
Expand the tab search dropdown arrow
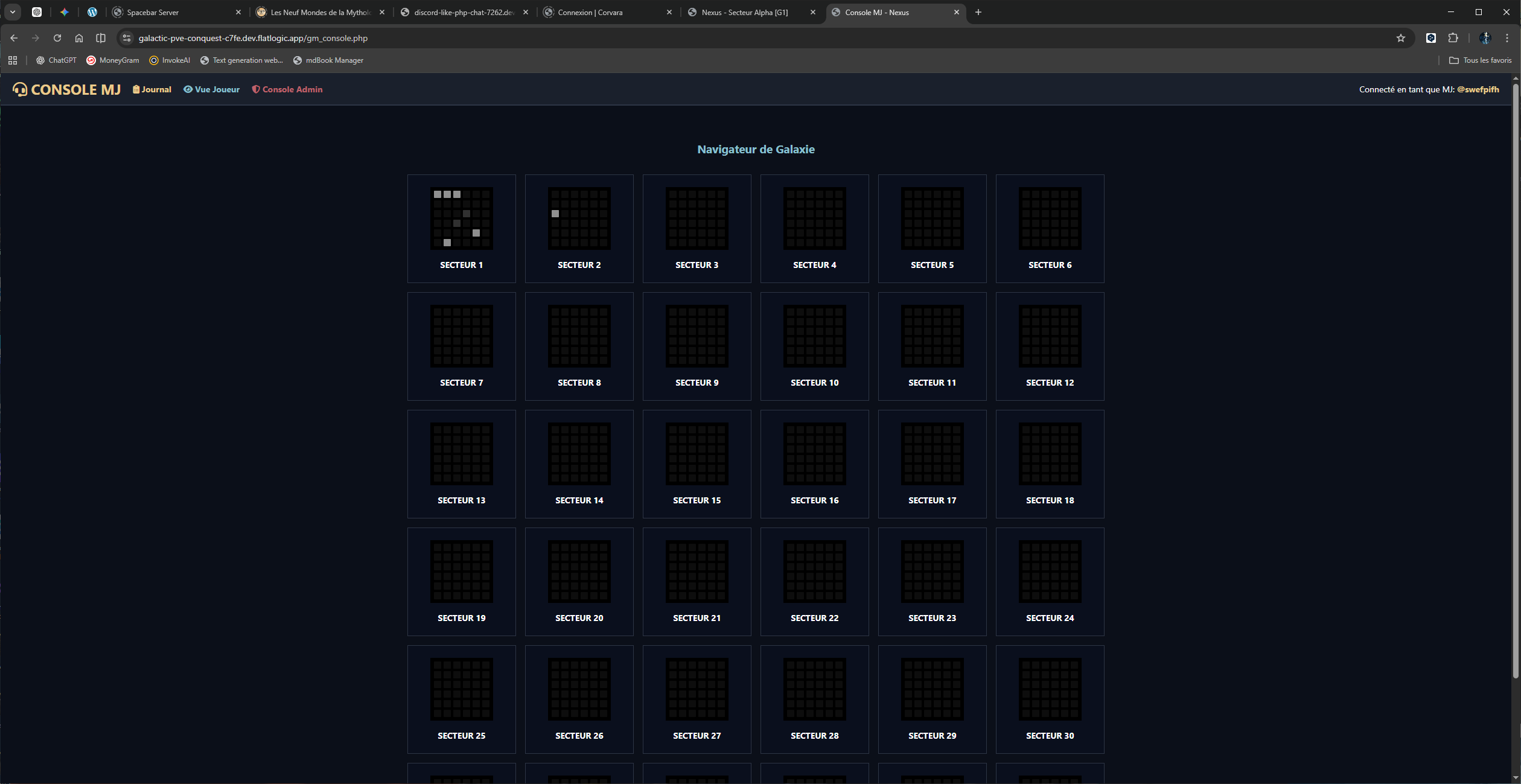click(x=13, y=12)
